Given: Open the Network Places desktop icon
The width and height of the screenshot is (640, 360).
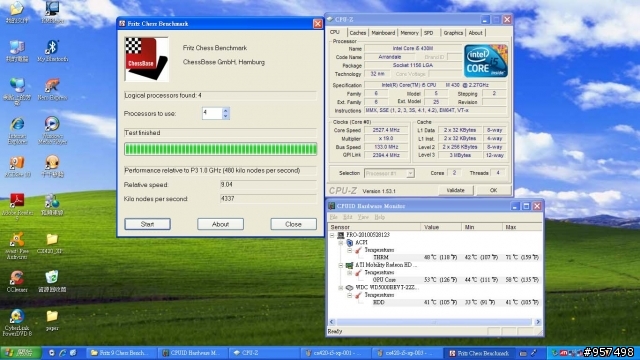Looking at the screenshot, I should click(17, 91).
